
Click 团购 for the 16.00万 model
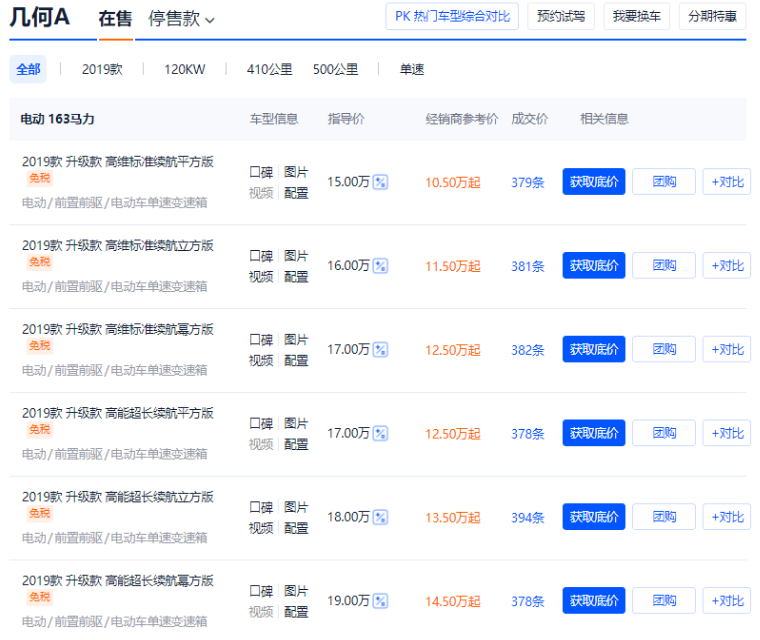[664, 266]
